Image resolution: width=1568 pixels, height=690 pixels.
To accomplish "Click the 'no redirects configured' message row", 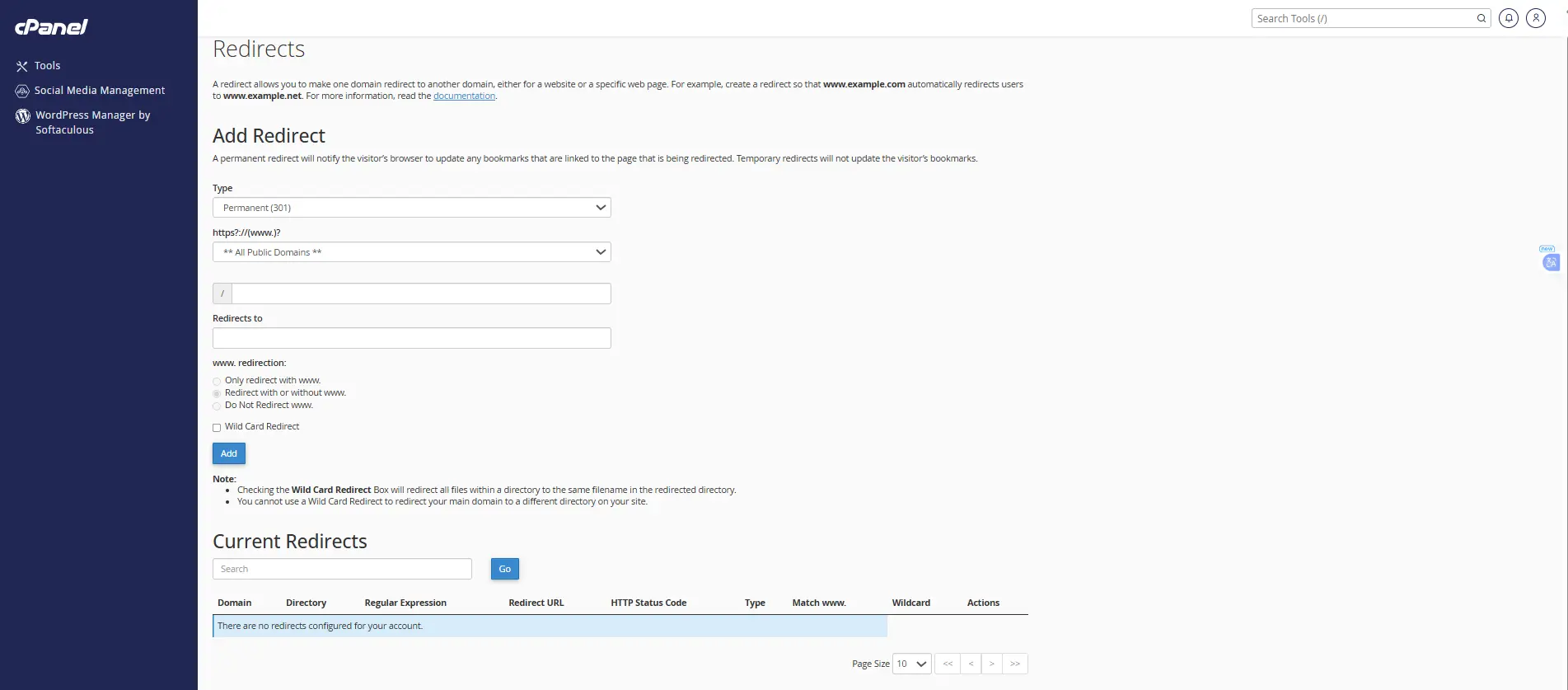I will [550, 626].
